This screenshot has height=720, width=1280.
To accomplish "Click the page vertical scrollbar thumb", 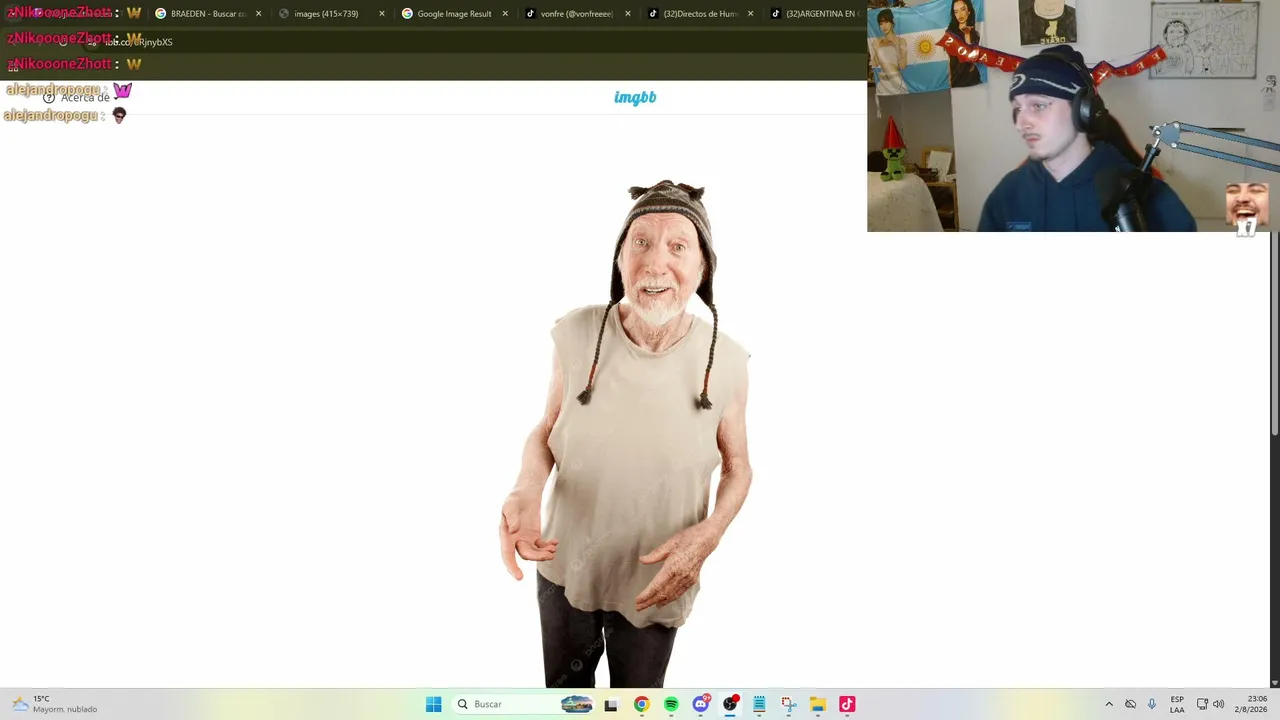I will coord(1274,333).
